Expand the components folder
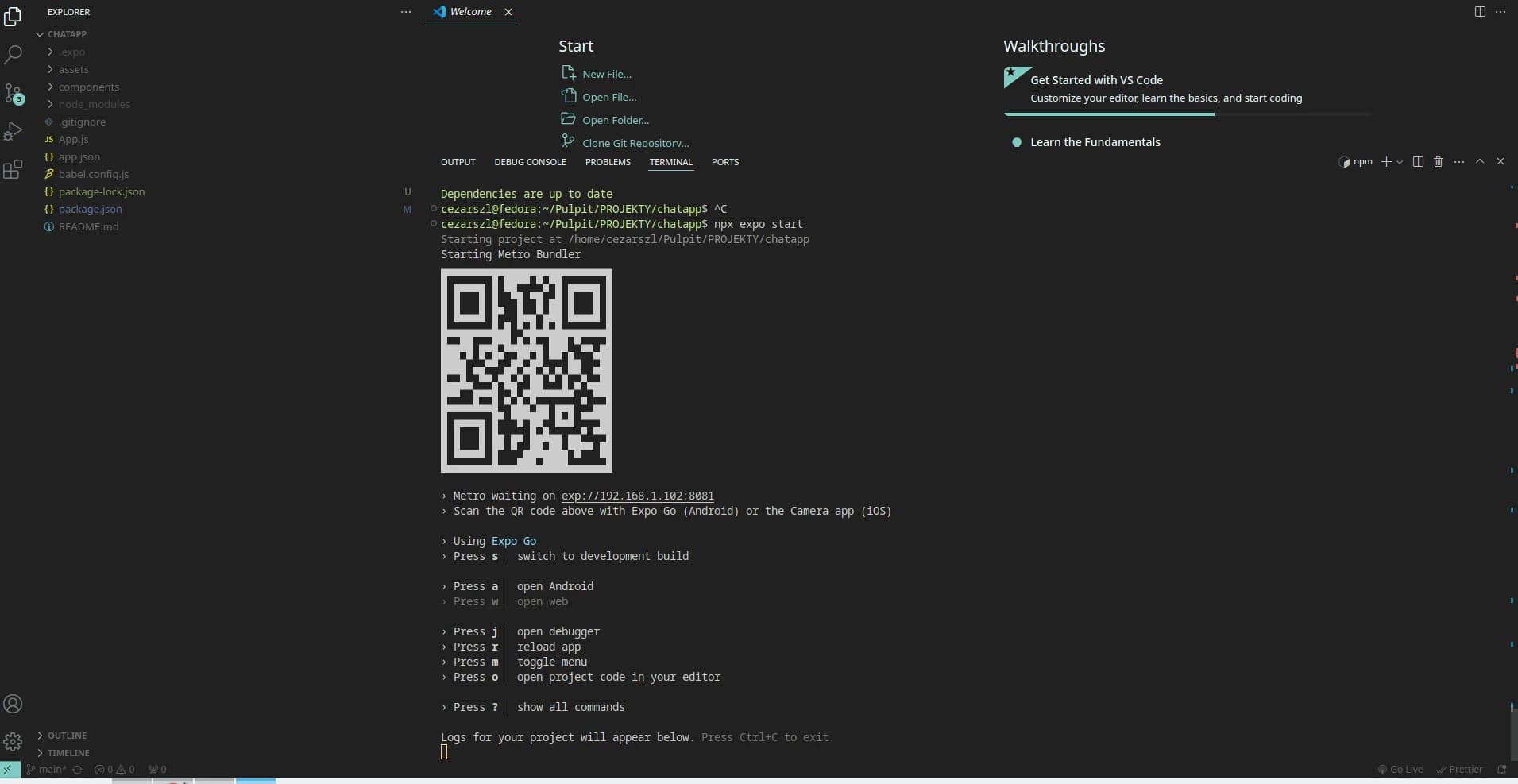Viewport: 1518px width, 784px height. [x=88, y=87]
